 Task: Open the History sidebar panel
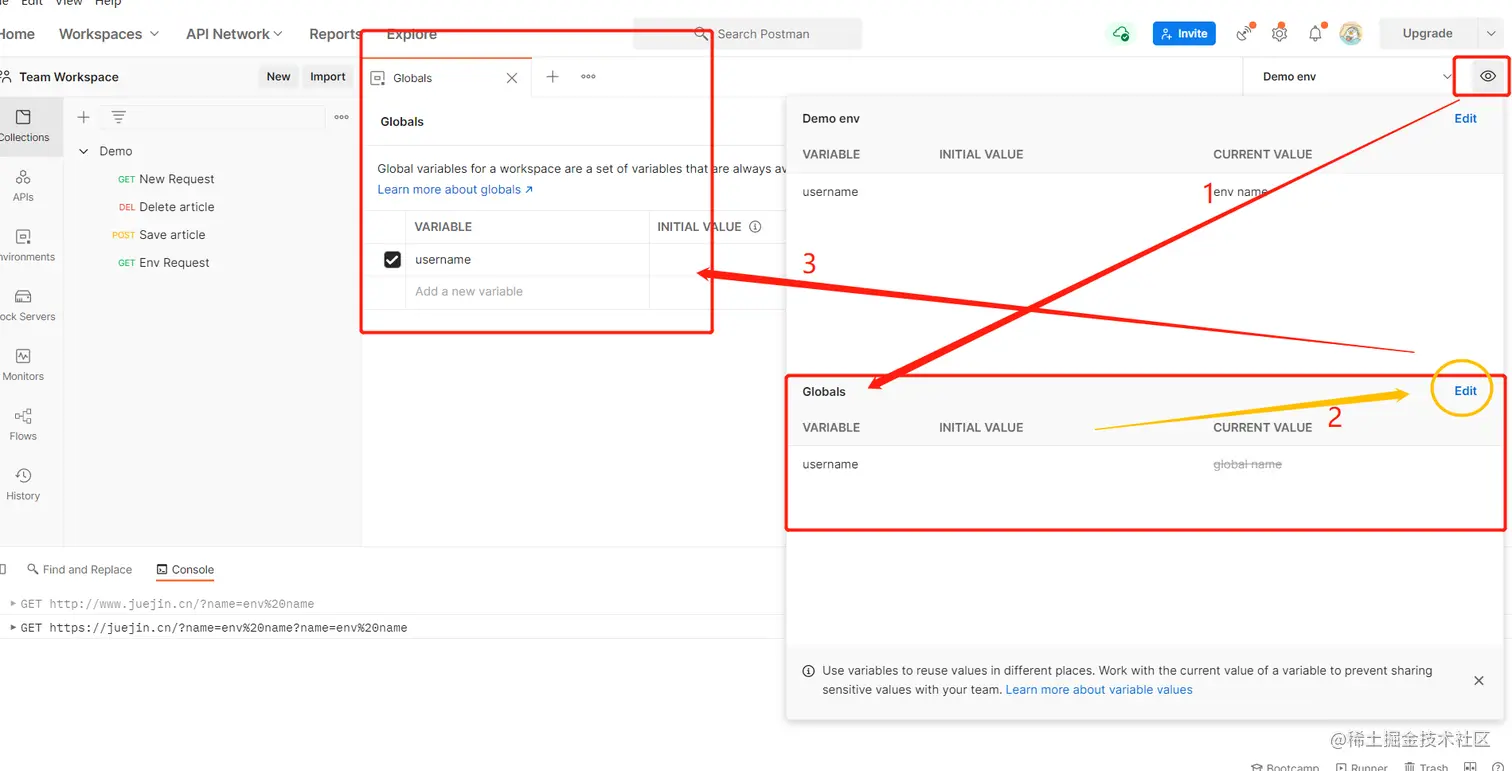coord(23,485)
